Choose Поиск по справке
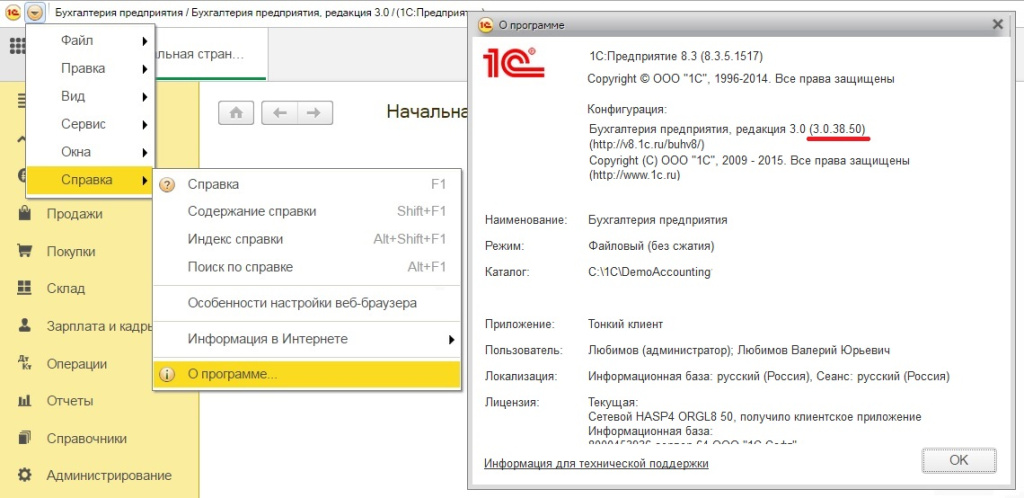The height and width of the screenshot is (498, 1024). coord(307,267)
